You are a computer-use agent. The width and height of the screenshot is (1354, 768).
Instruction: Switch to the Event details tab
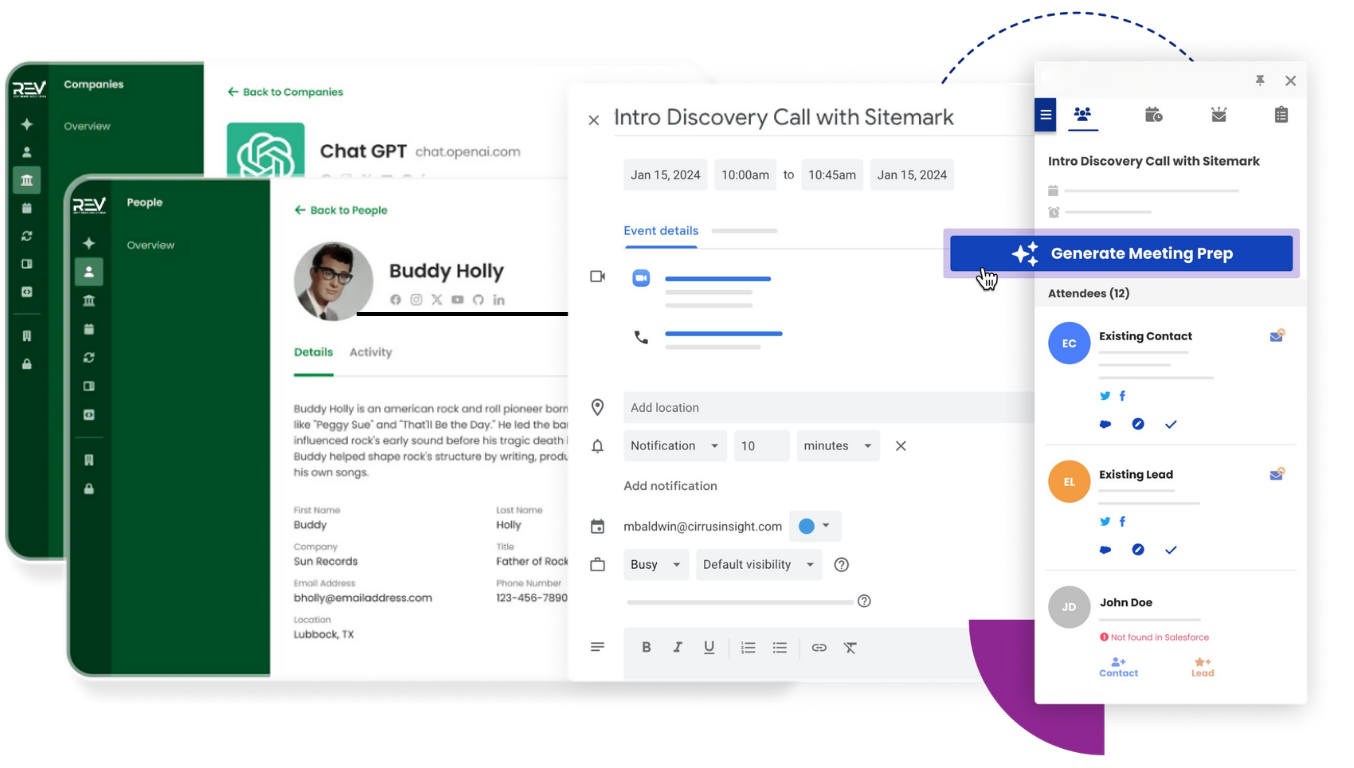coord(661,231)
